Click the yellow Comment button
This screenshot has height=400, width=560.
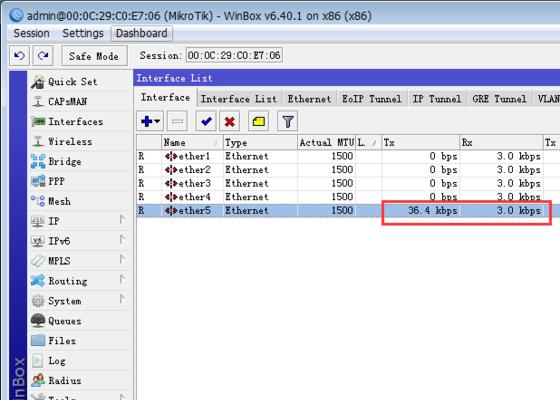(x=259, y=121)
